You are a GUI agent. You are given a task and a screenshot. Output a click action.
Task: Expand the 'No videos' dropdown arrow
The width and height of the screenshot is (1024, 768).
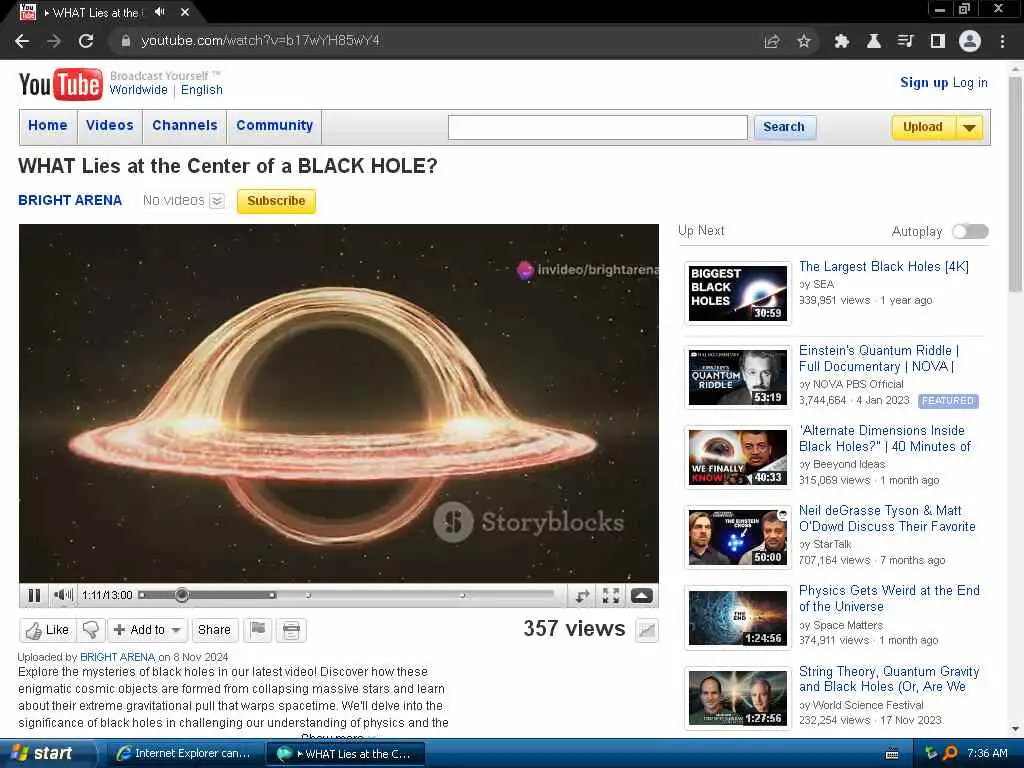pos(217,200)
